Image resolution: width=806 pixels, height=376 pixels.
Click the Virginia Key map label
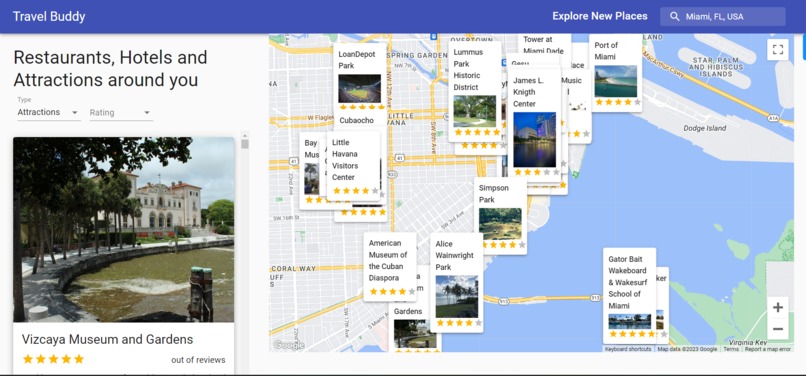(x=748, y=342)
